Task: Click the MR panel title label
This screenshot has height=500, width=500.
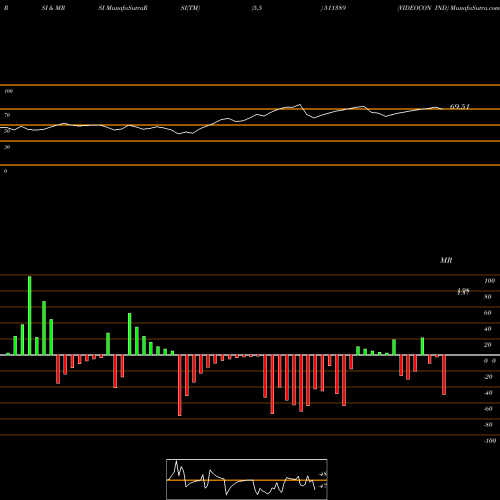Action: point(446,260)
